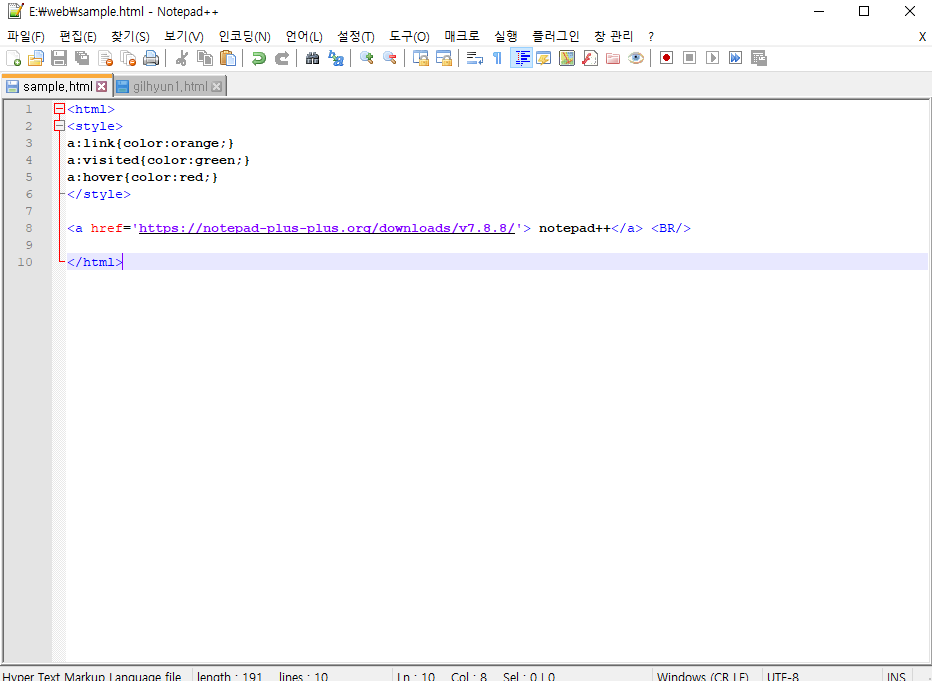932x681 pixels.
Task: Create a new file with toolbar icon
Action: coord(13,58)
